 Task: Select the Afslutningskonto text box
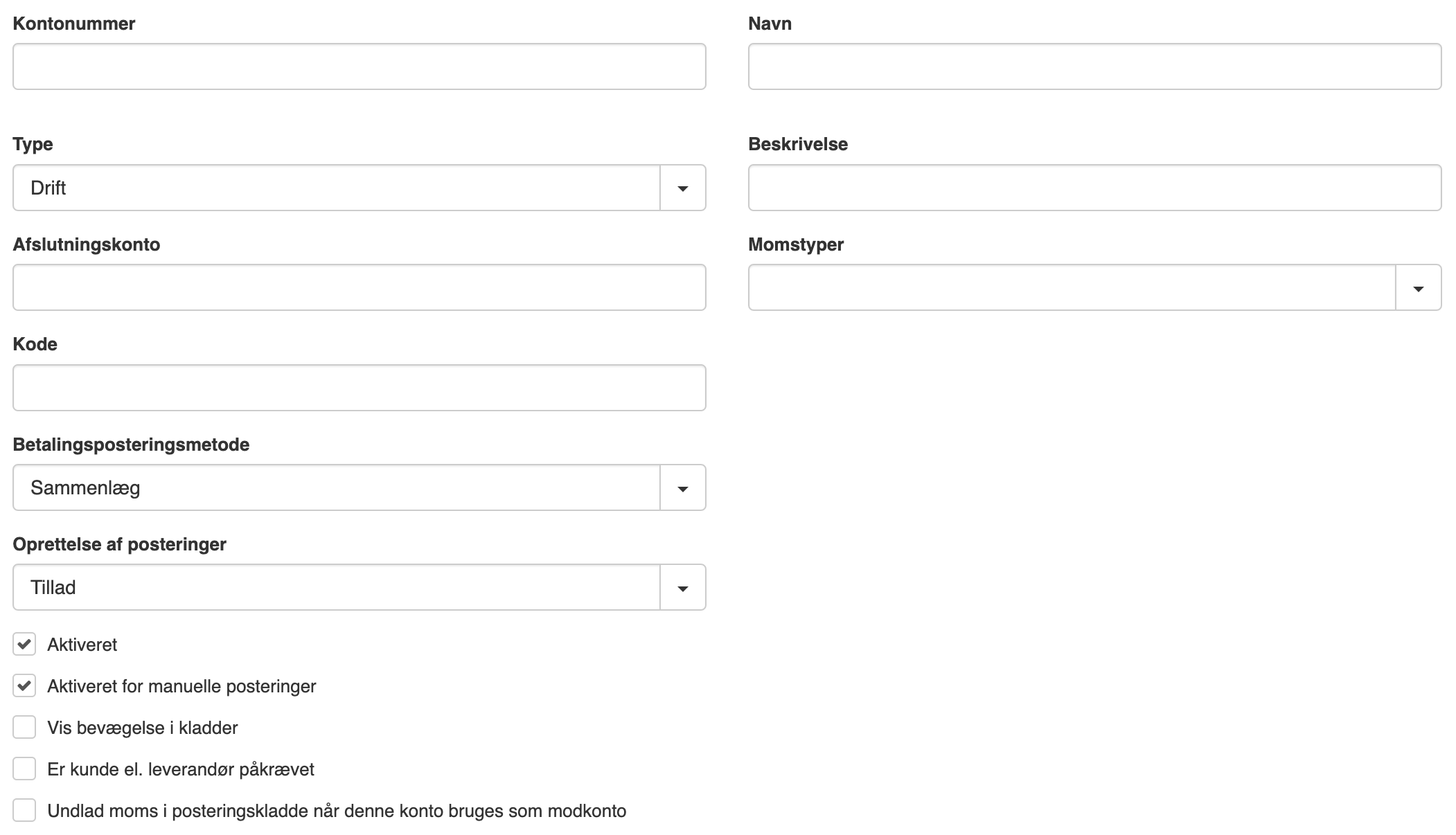pos(359,287)
